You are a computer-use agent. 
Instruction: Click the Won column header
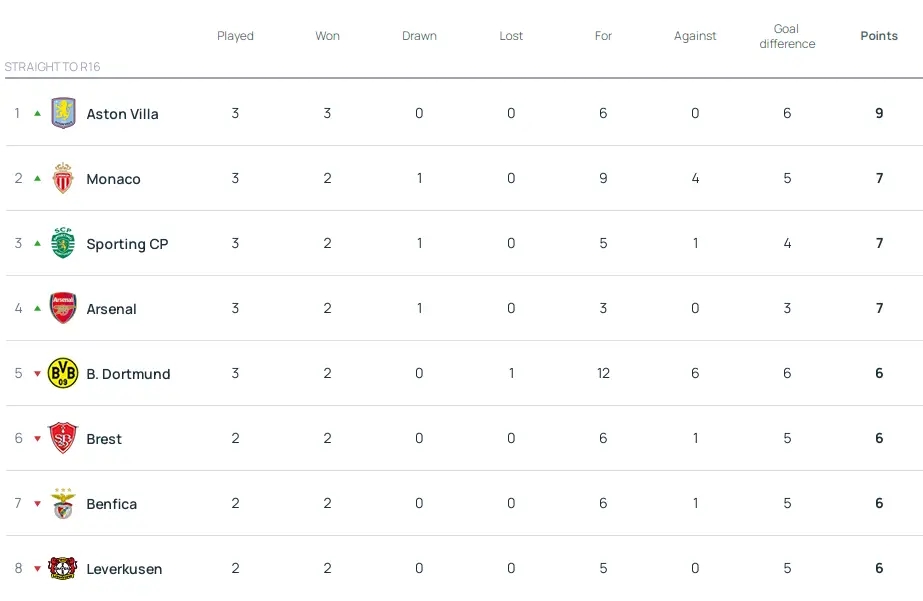point(327,36)
